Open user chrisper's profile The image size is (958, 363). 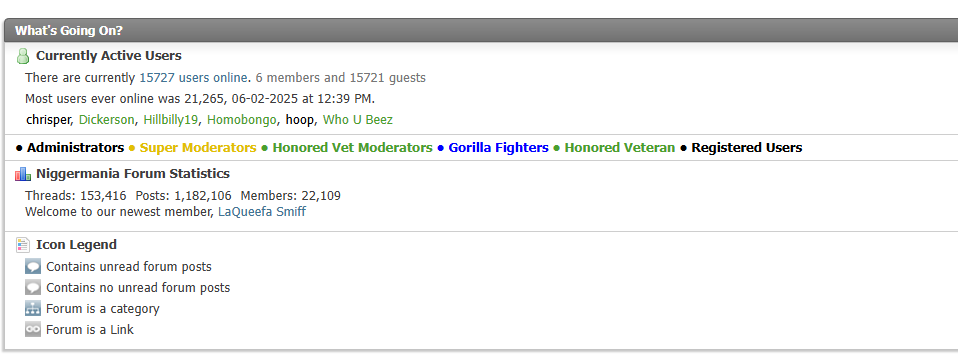click(49, 120)
